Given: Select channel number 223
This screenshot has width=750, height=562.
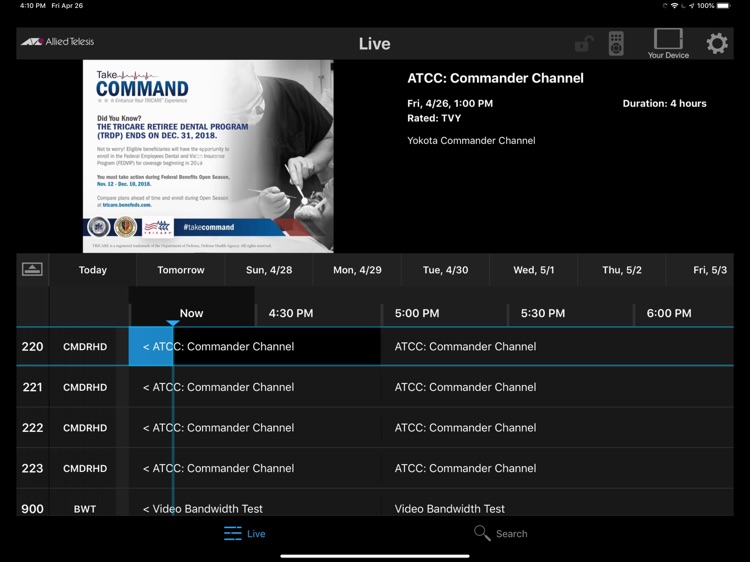Looking at the screenshot, I should pos(33,469).
